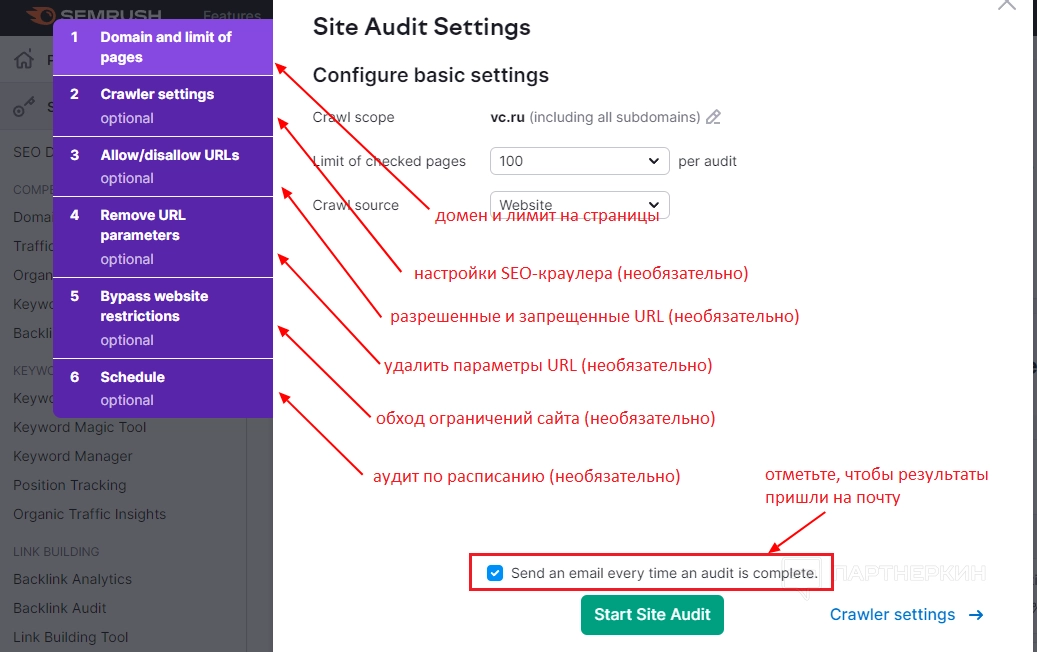The width and height of the screenshot is (1037, 652).
Task: Open the Schedule step
Action: (162, 387)
